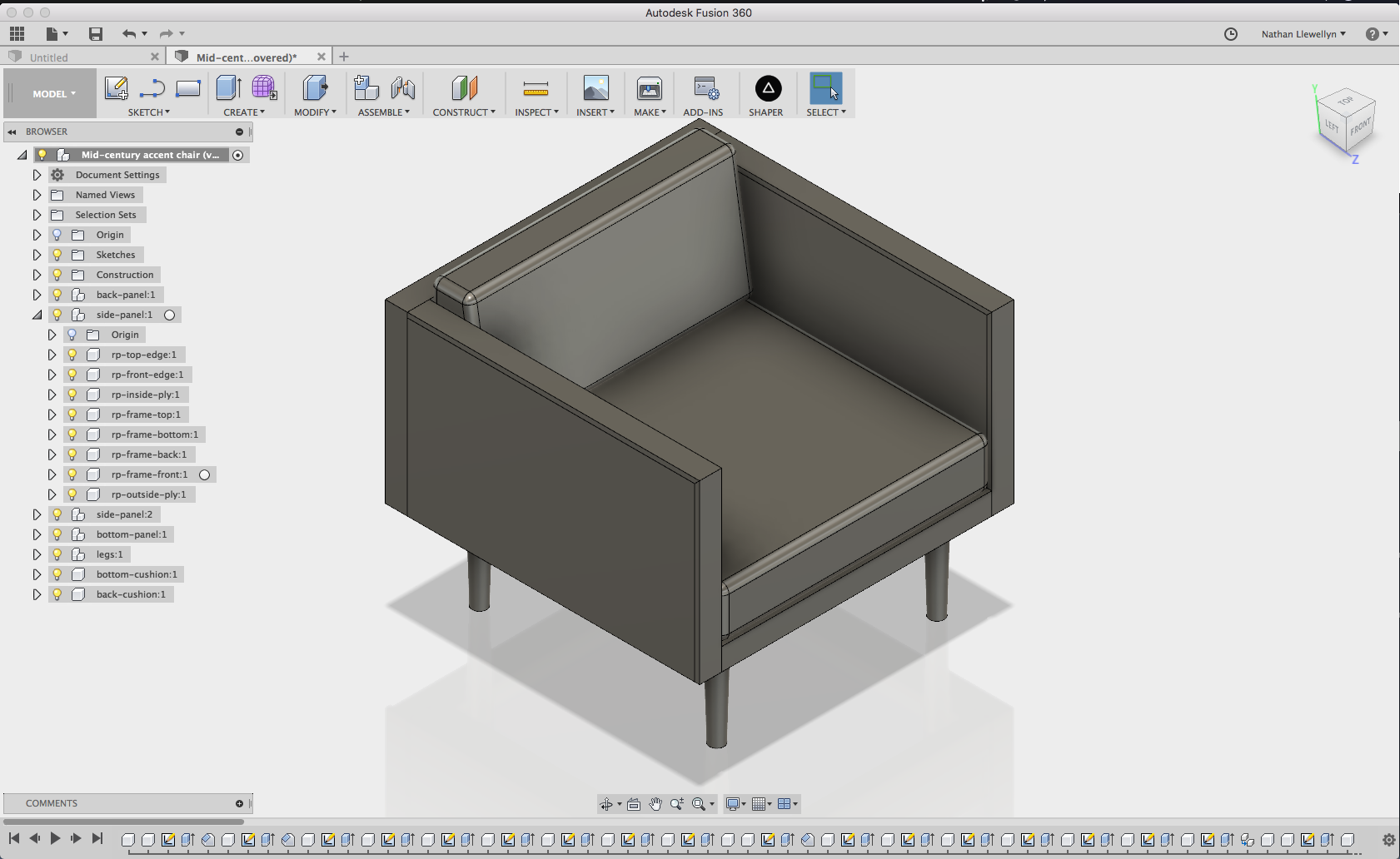1400x859 pixels.
Task: Play the timeline
Action: click(x=55, y=839)
